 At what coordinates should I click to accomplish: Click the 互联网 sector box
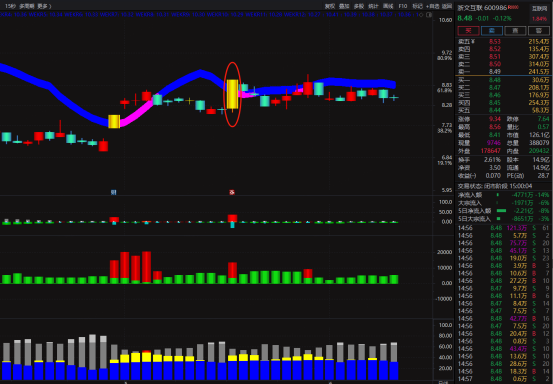coord(540,8)
